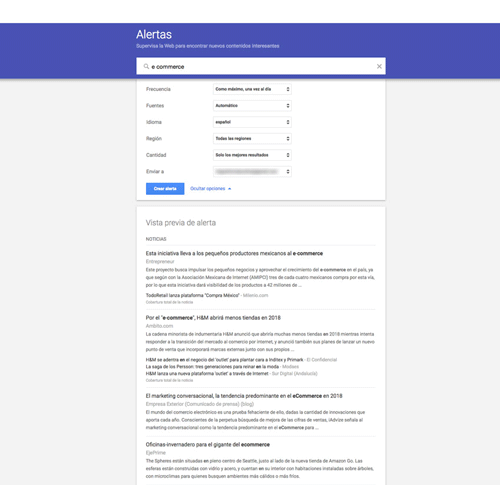Click the Región label

tap(154, 139)
